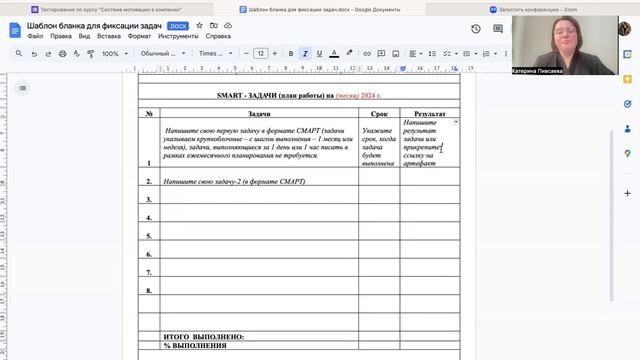Open Google Keep side panel
Screen dimensions: 640x360
[x=627, y=79]
